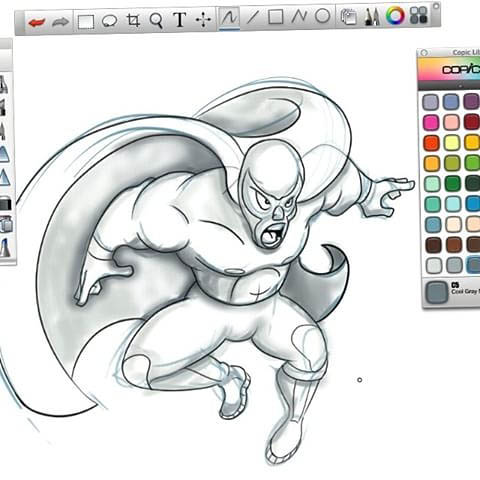Toggle the Rectangle draw style
The image size is (480, 480).
[276, 16]
